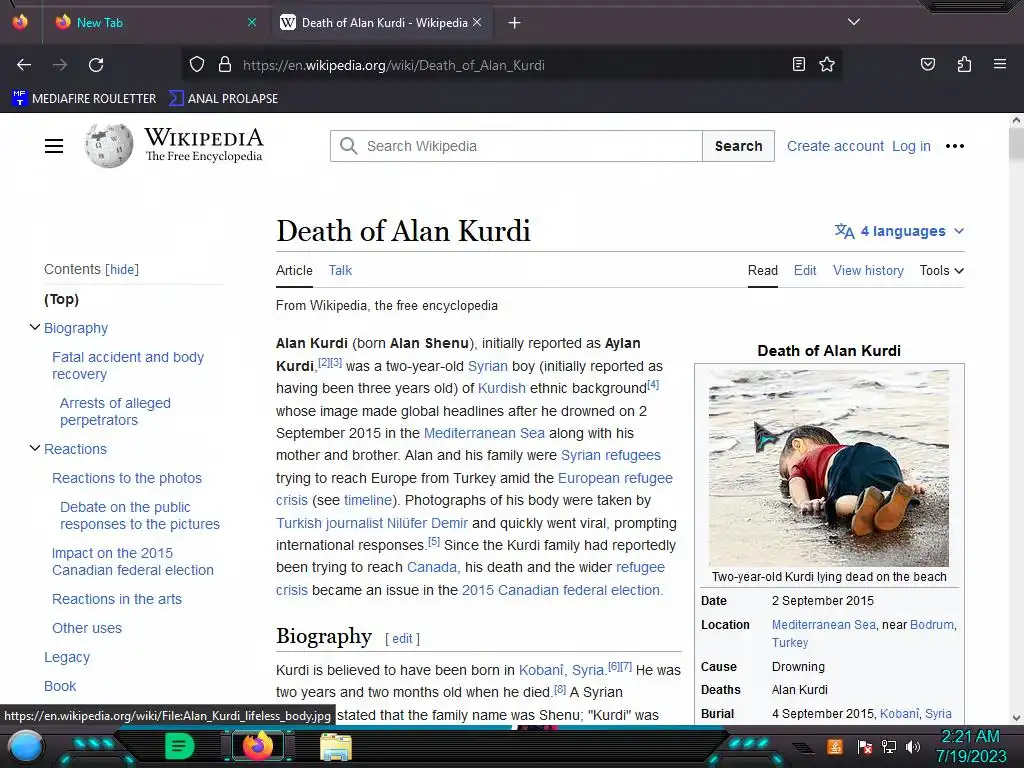Screen dimensions: 1024x768
Task: Go to Arrests of alleged perpetrators
Action: pos(115,411)
